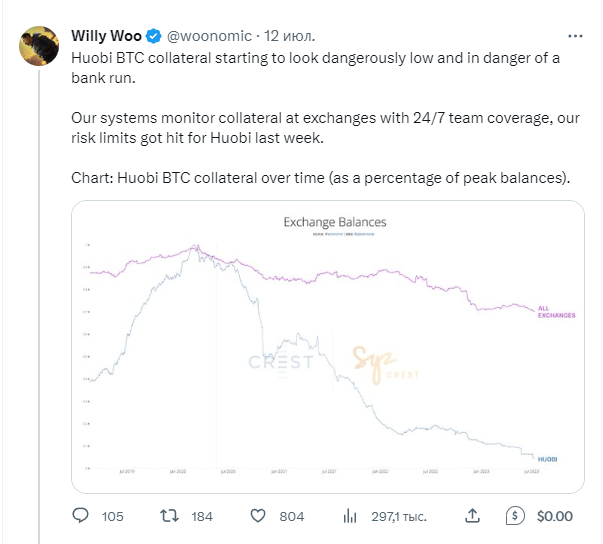
Task: Click the 105 replies count
Action: pyautogui.click(x=112, y=516)
